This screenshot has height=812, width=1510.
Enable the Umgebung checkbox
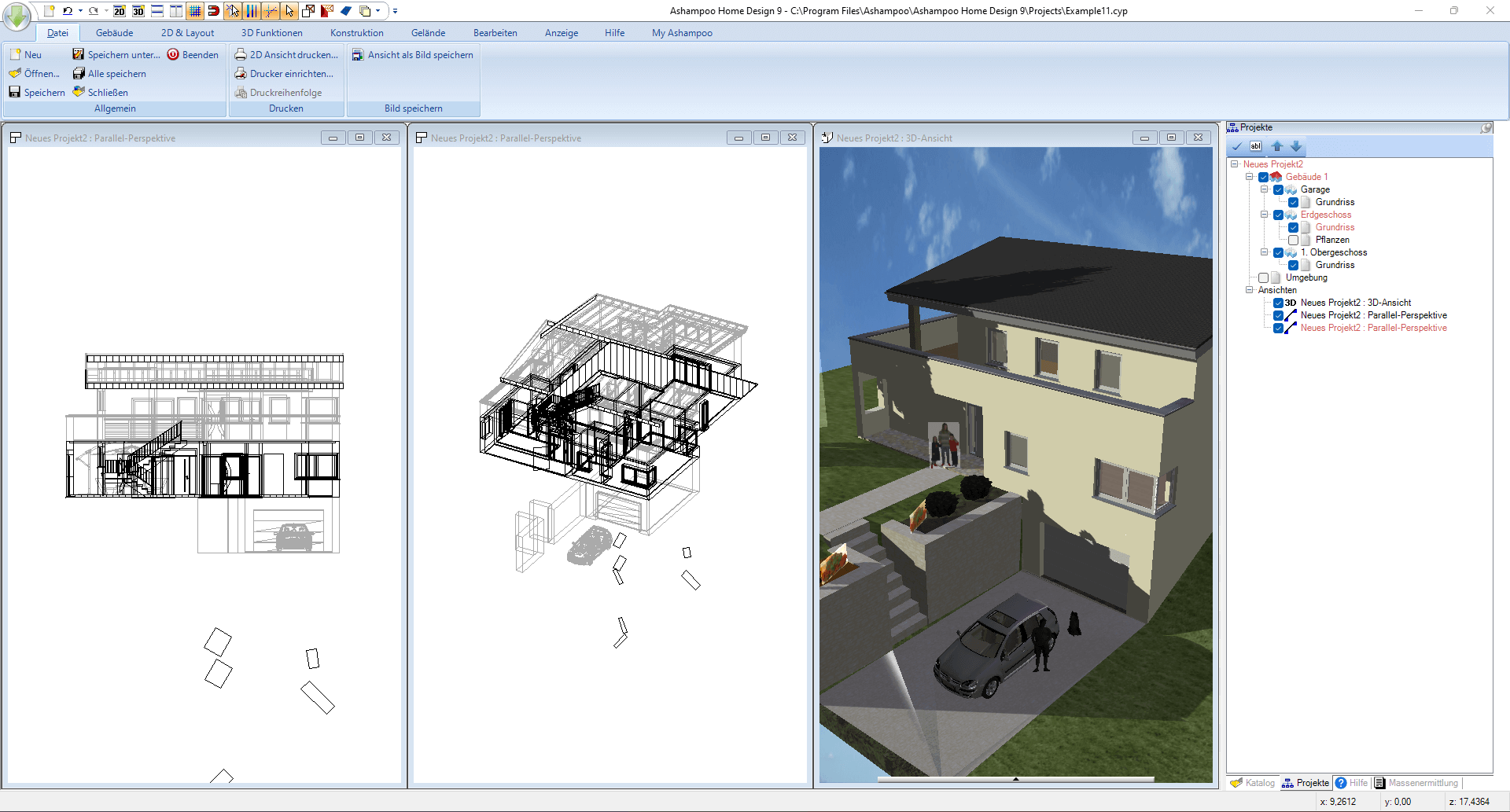[1264, 277]
